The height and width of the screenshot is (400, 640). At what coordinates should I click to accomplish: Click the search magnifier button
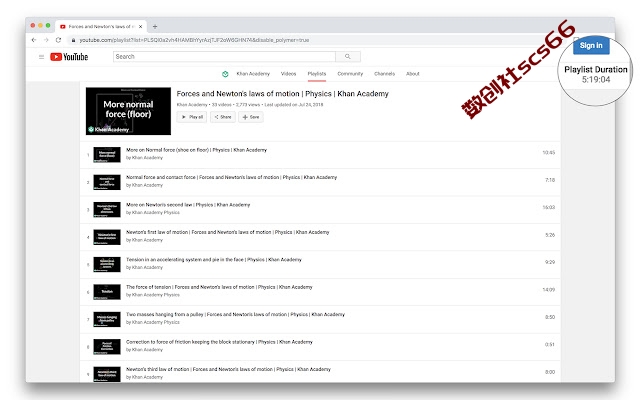click(348, 57)
